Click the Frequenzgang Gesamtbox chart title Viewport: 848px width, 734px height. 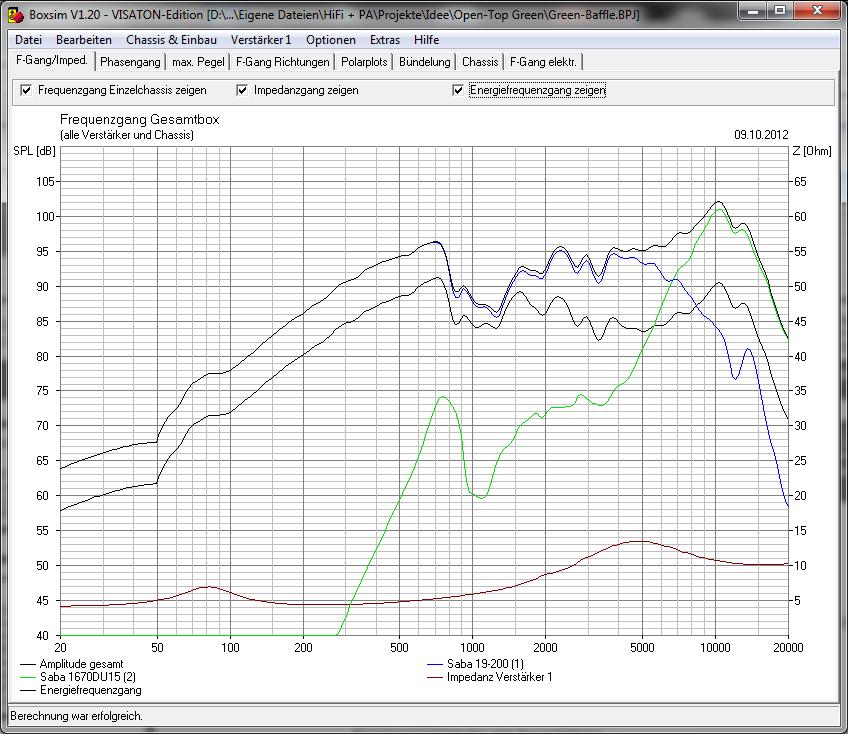click(x=140, y=120)
